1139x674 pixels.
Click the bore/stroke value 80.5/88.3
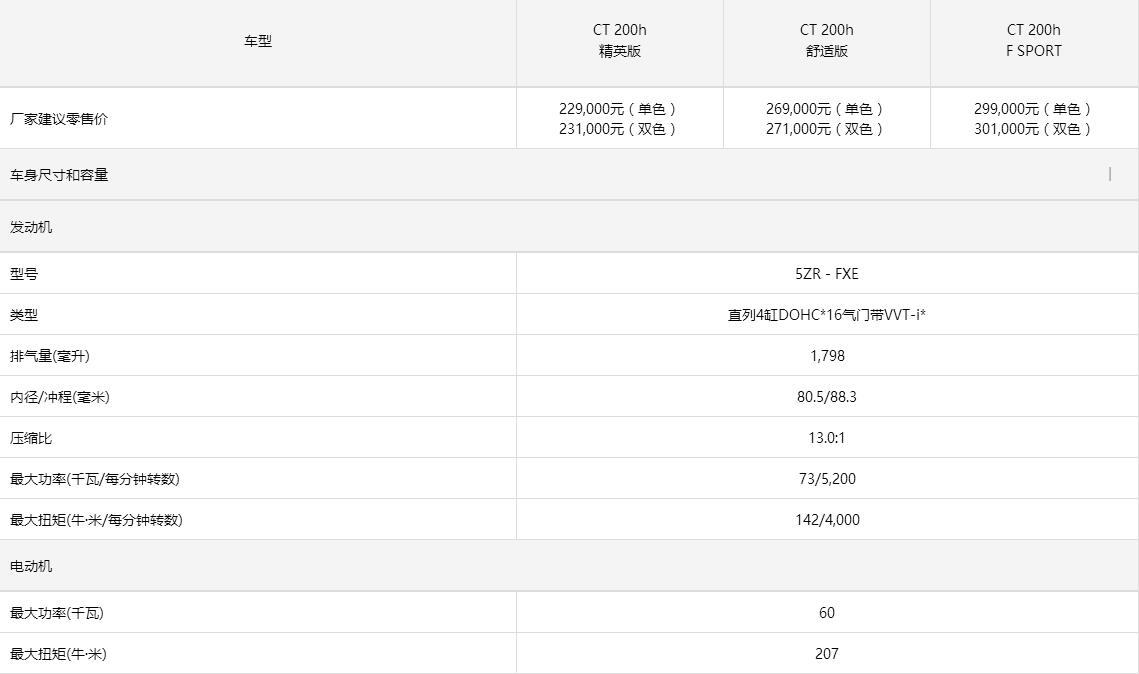coord(826,397)
